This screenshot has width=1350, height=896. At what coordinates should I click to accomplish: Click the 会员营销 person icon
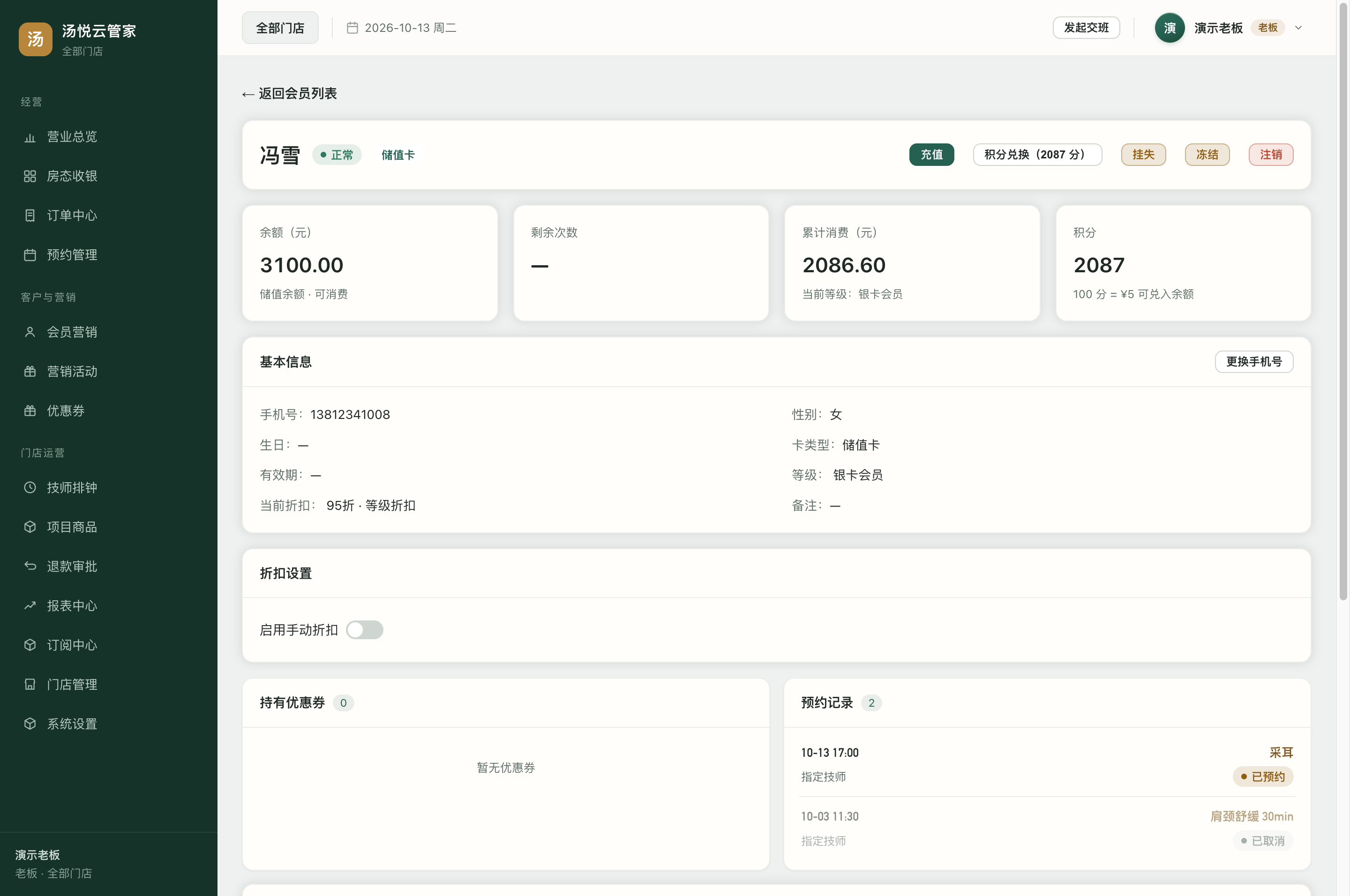pyautogui.click(x=30, y=332)
